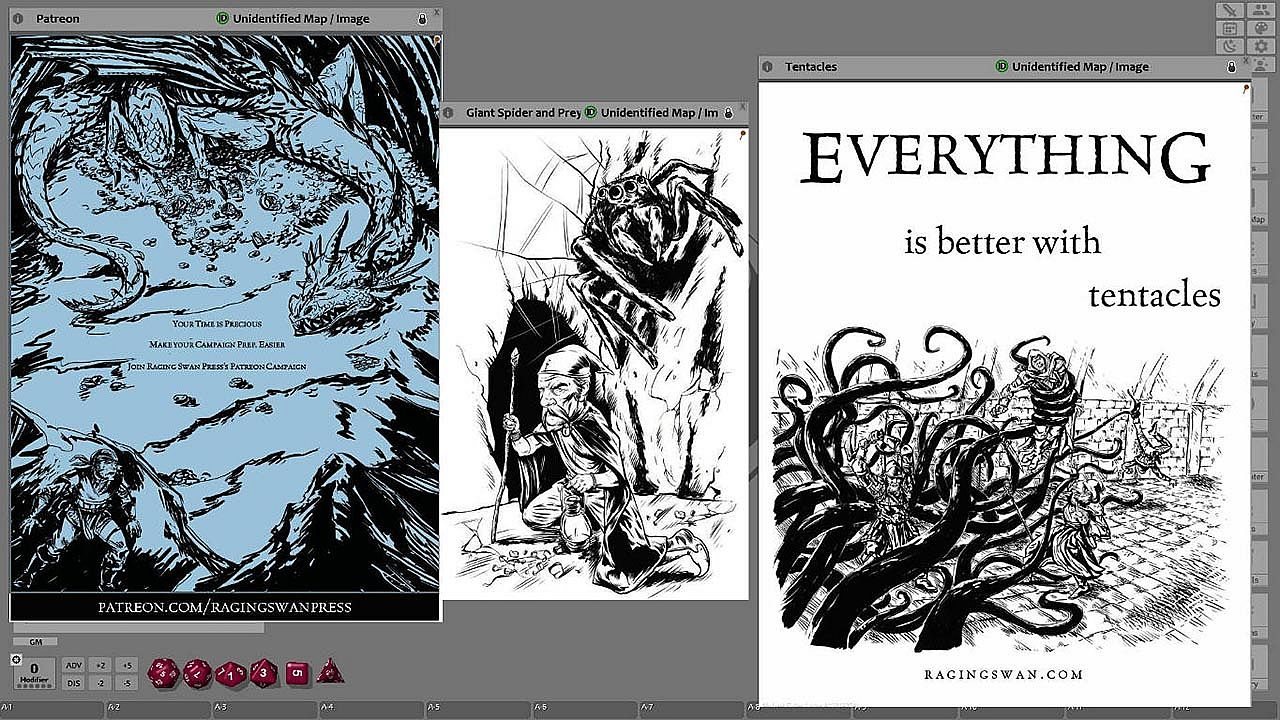Click the d12 die icon
This screenshot has width=1280, height=720.
click(197, 672)
